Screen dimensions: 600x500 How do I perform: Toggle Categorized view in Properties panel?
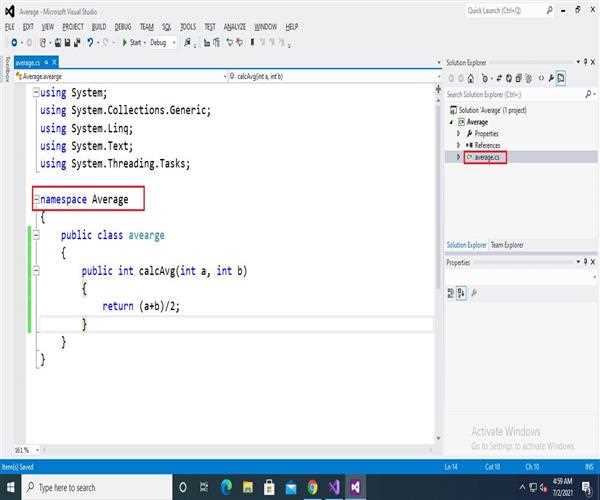tap(451, 293)
